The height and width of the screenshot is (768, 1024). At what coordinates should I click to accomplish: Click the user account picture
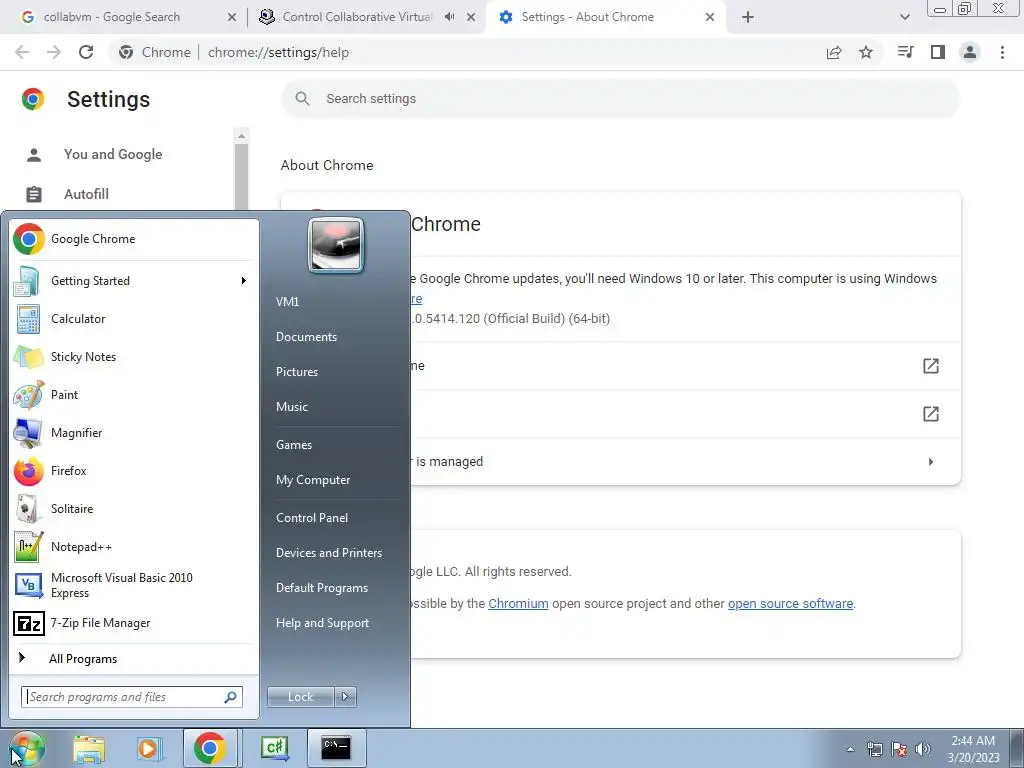click(x=336, y=246)
